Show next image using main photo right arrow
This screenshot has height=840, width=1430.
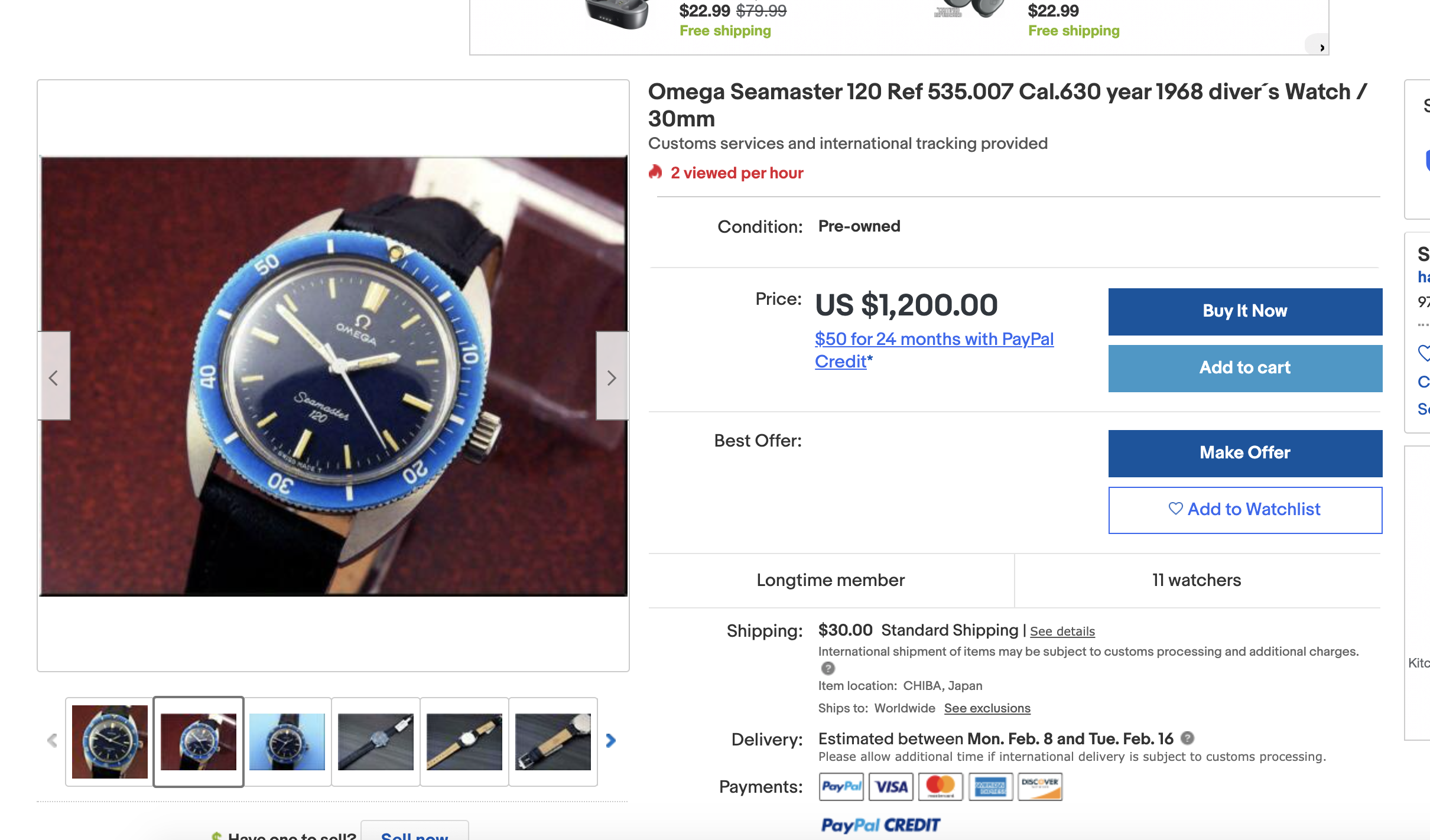click(x=612, y=377)
